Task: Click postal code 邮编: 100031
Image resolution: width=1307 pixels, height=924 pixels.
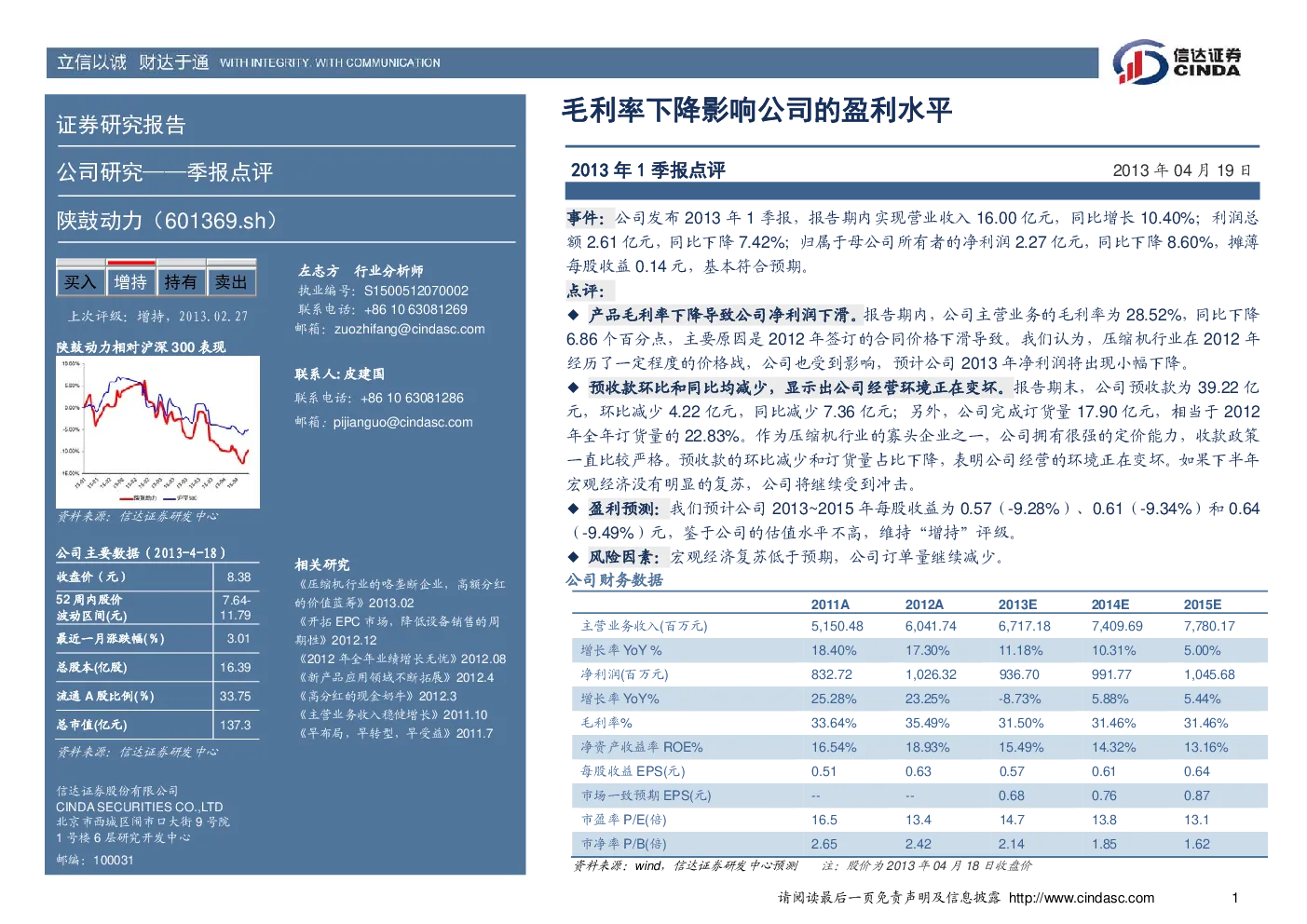Action: coord(95,860)
